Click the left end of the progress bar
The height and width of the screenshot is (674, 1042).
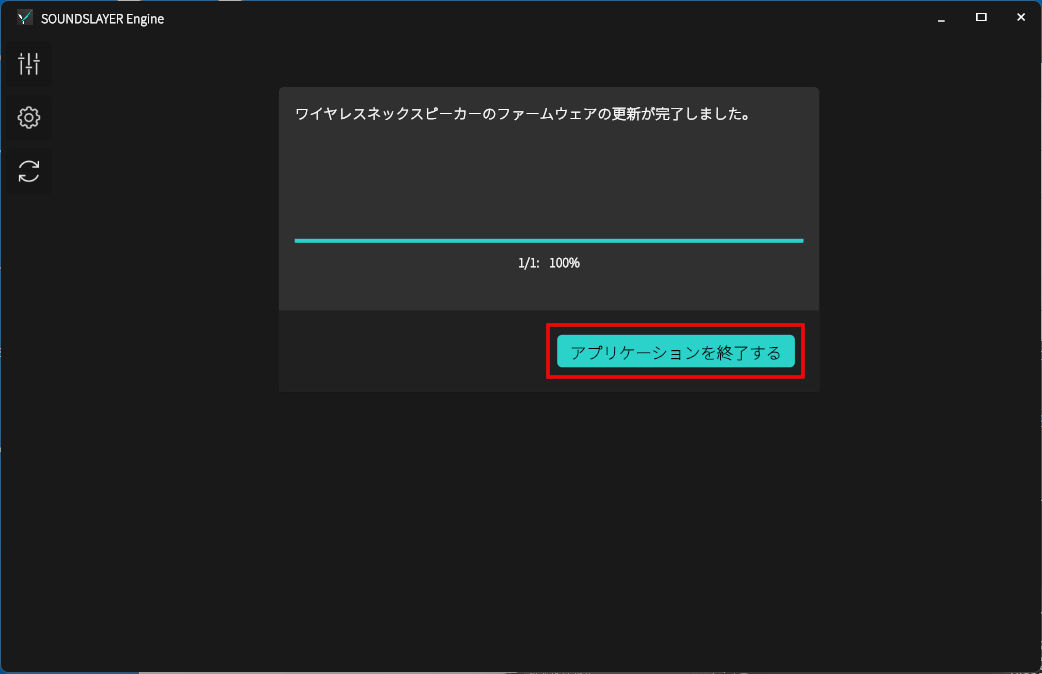[298, 241]
